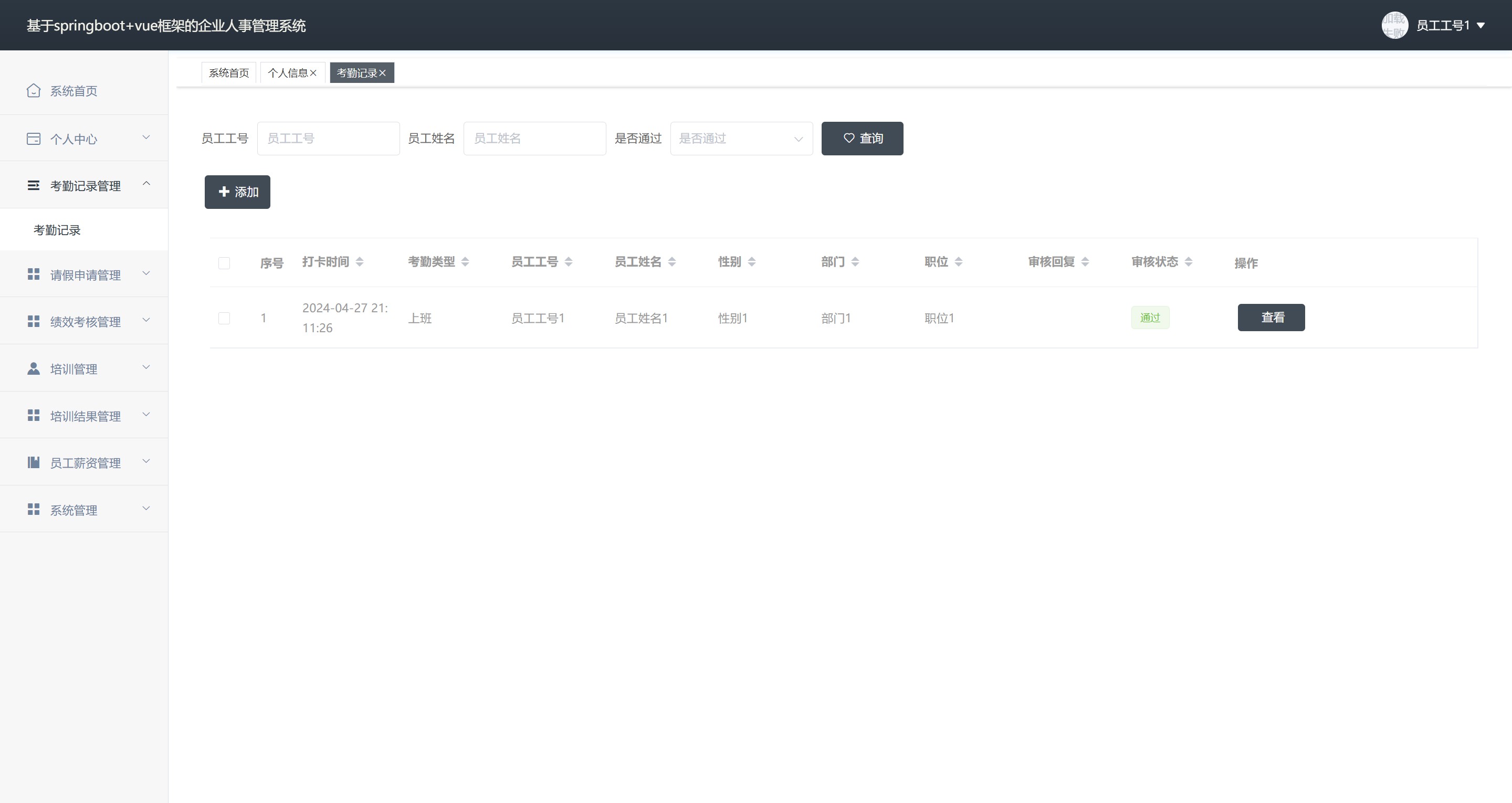
Task: Check the checkbox for row 1
Action: (x=224, y=318)
